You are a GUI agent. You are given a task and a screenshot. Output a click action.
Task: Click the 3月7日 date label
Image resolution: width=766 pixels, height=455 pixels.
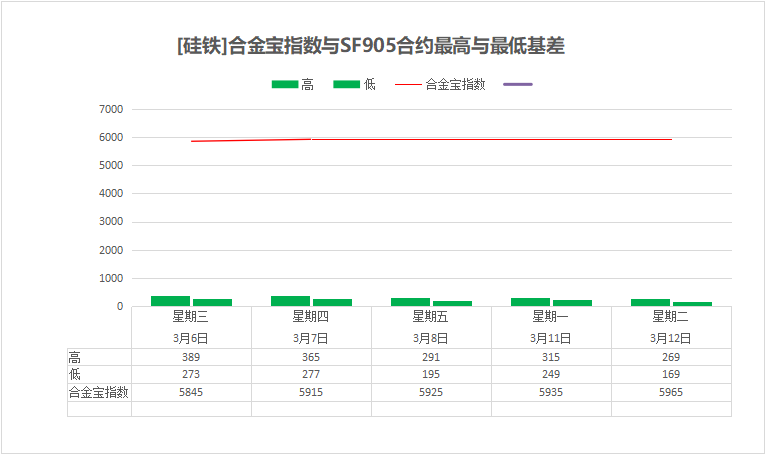(x=311, y=338)
